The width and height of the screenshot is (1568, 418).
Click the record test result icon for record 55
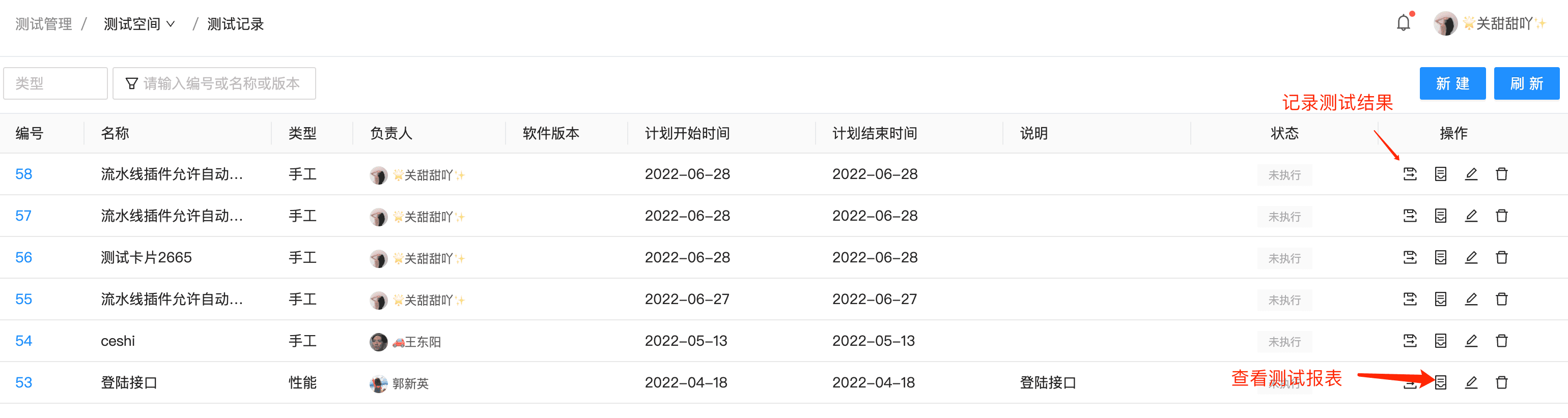pyautogui.click(x=1411, y=298)
